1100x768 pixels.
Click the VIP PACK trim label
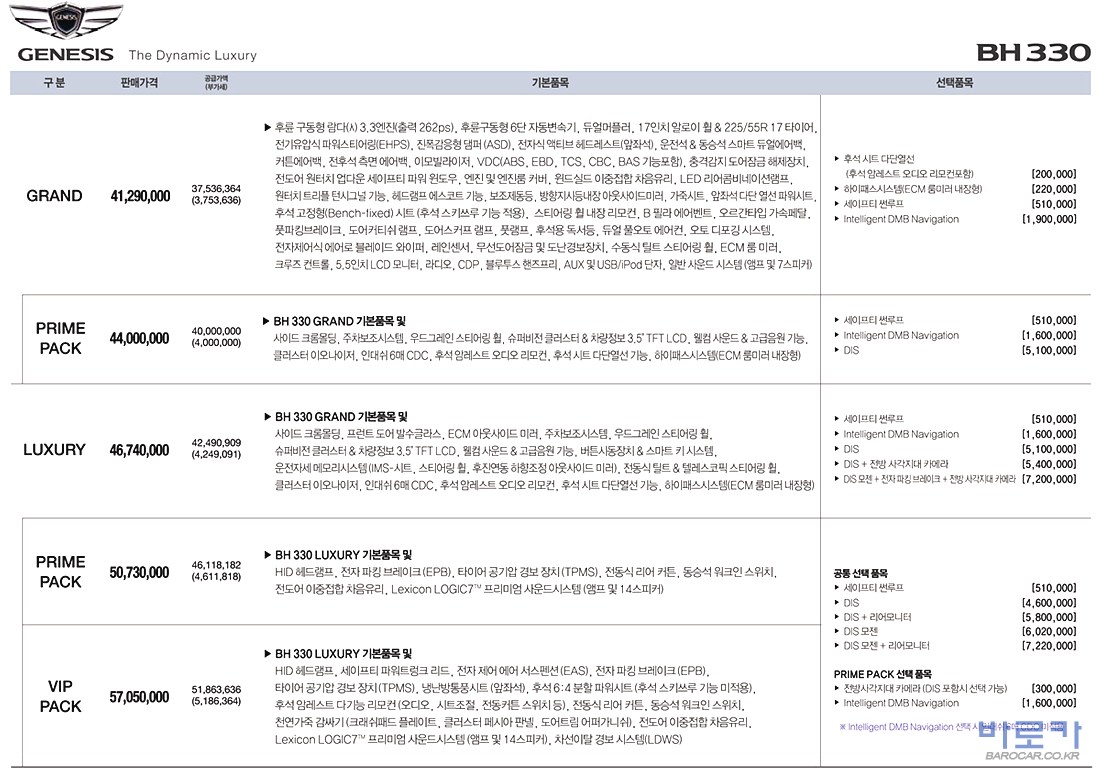[x=60, y=696]
